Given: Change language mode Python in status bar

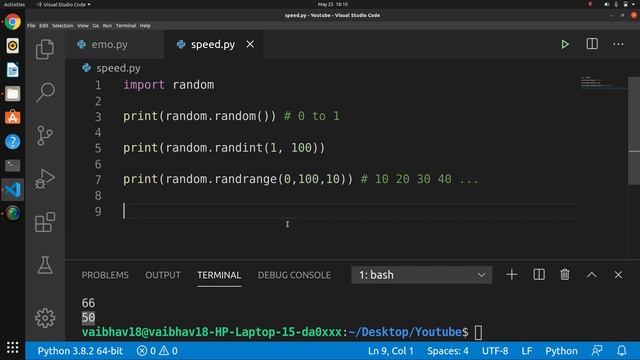Looking at the screenshot, I should (561, 351).
